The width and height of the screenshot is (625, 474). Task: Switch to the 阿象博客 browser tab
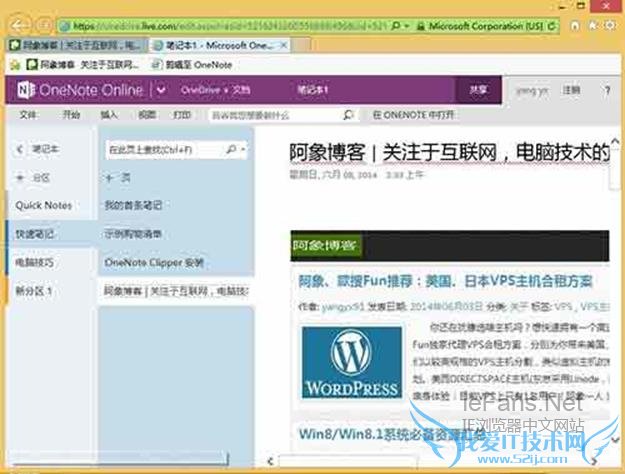pos(77,45)
